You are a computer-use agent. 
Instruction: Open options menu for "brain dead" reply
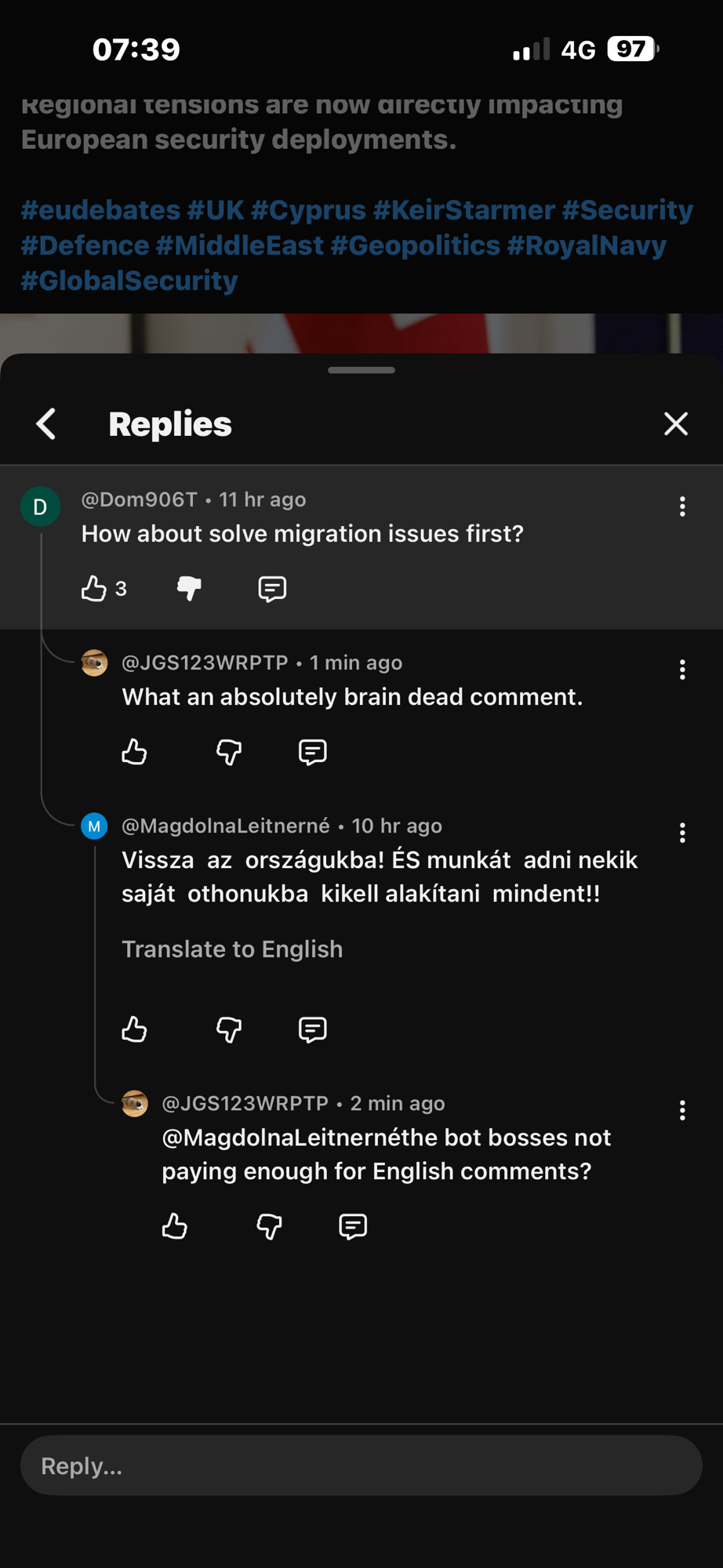(x=682, y=670)
